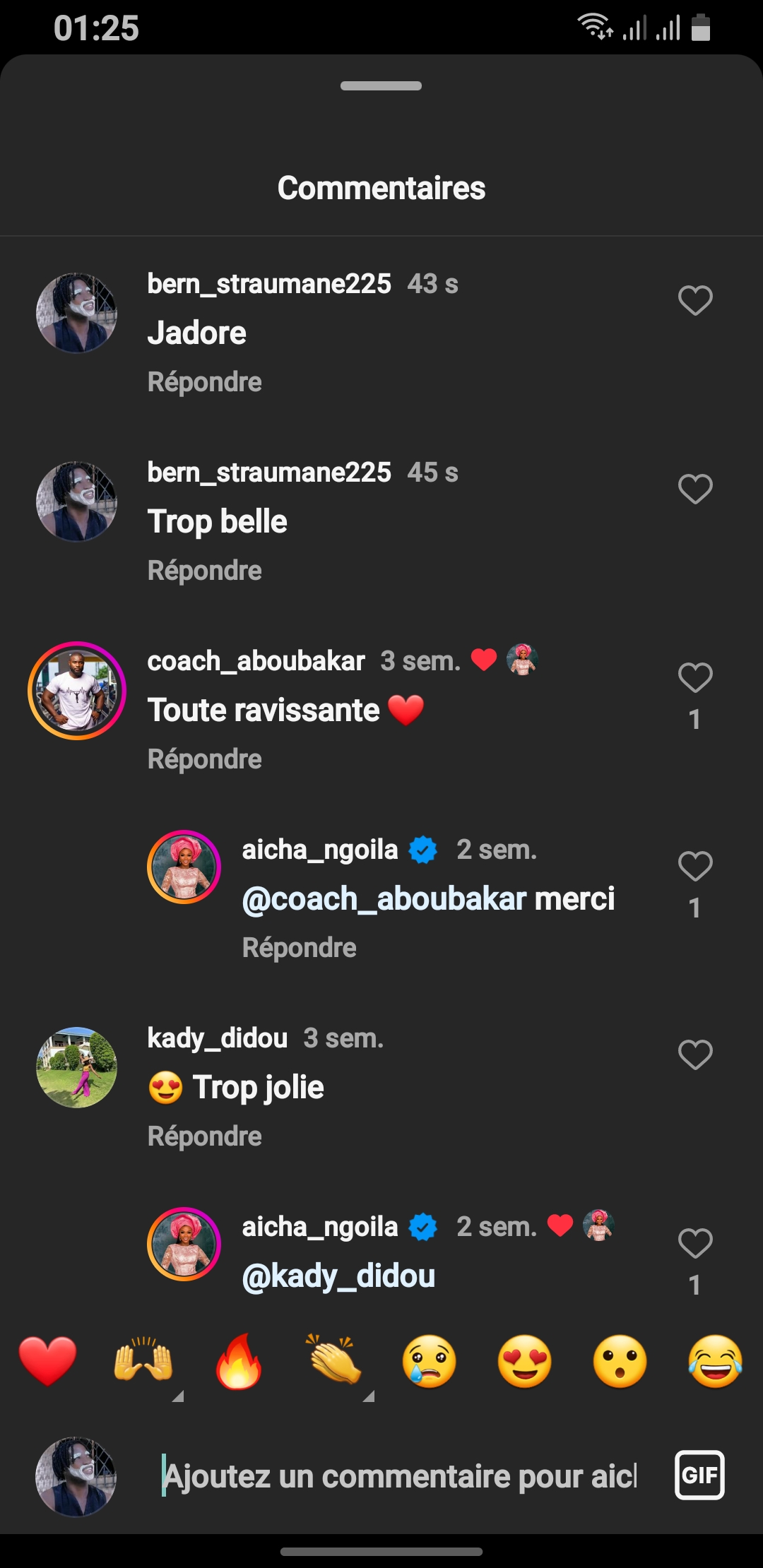Like the 'Trop belle' comment
Screen dimensions: 763x1568
695,489
